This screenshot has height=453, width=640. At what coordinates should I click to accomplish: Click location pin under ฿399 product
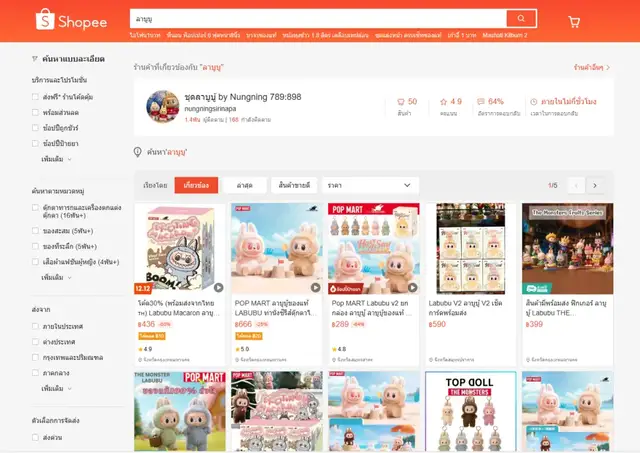click(x=528, y=360)
